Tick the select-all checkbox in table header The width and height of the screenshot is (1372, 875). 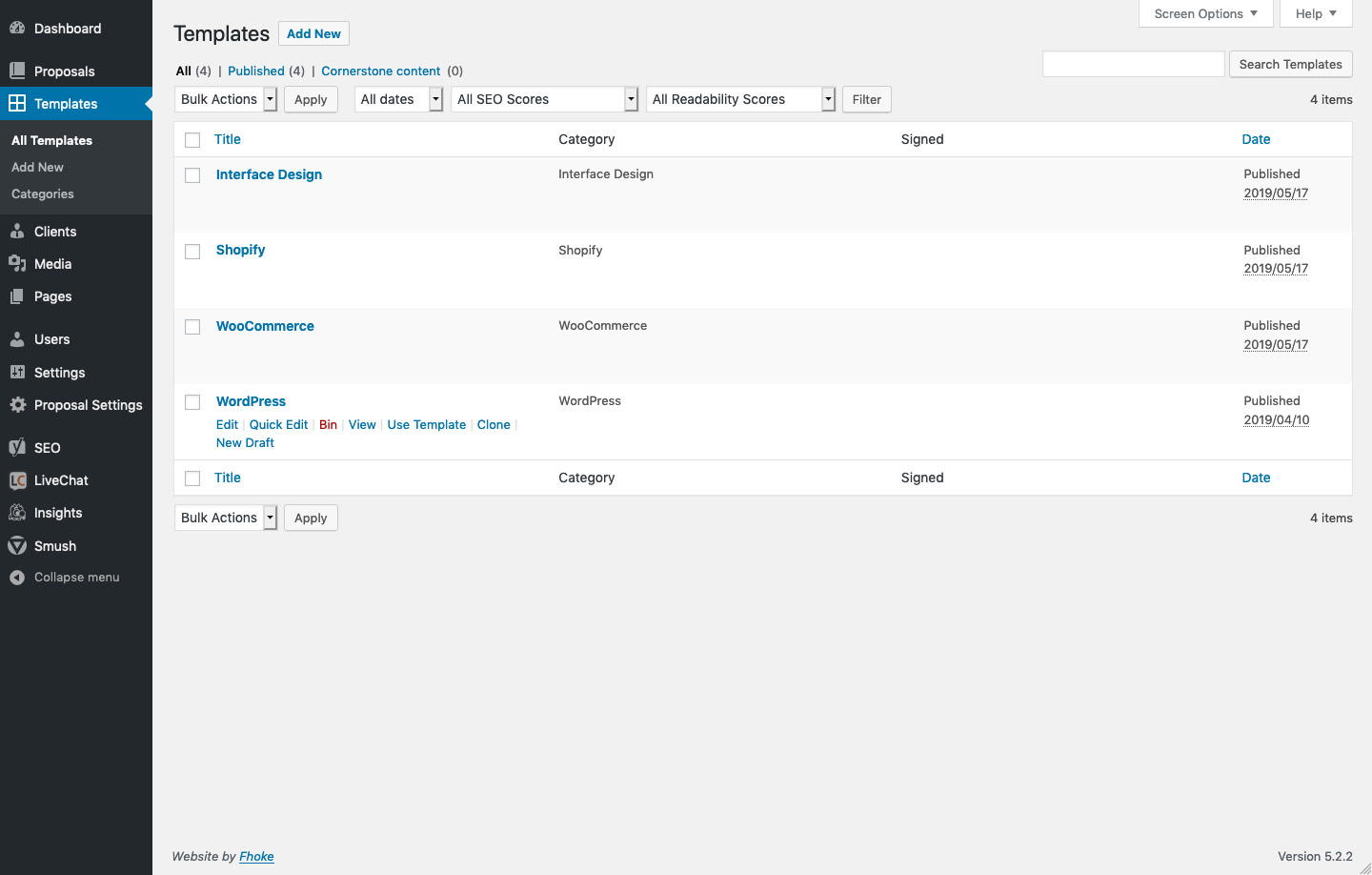(192, 140)
